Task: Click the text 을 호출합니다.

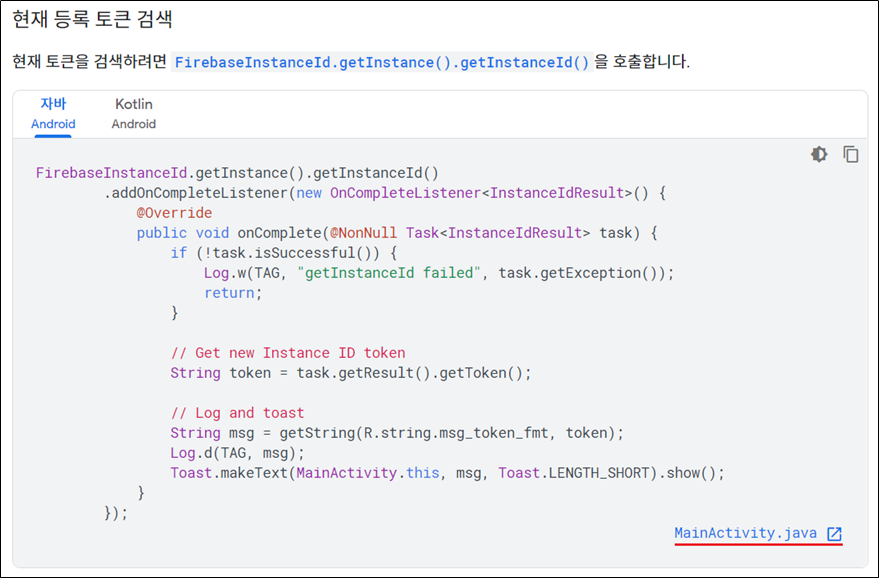Action: coord(642,62)
